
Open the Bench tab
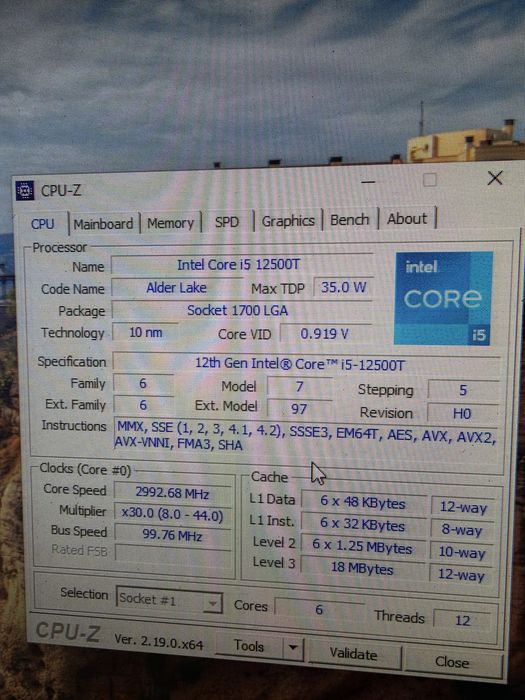coord(350,220)
